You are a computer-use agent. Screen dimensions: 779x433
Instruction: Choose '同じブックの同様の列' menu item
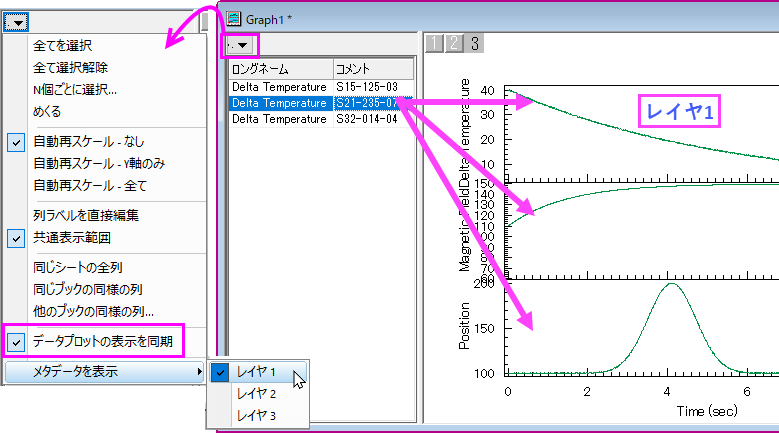[x=87, y=289]
